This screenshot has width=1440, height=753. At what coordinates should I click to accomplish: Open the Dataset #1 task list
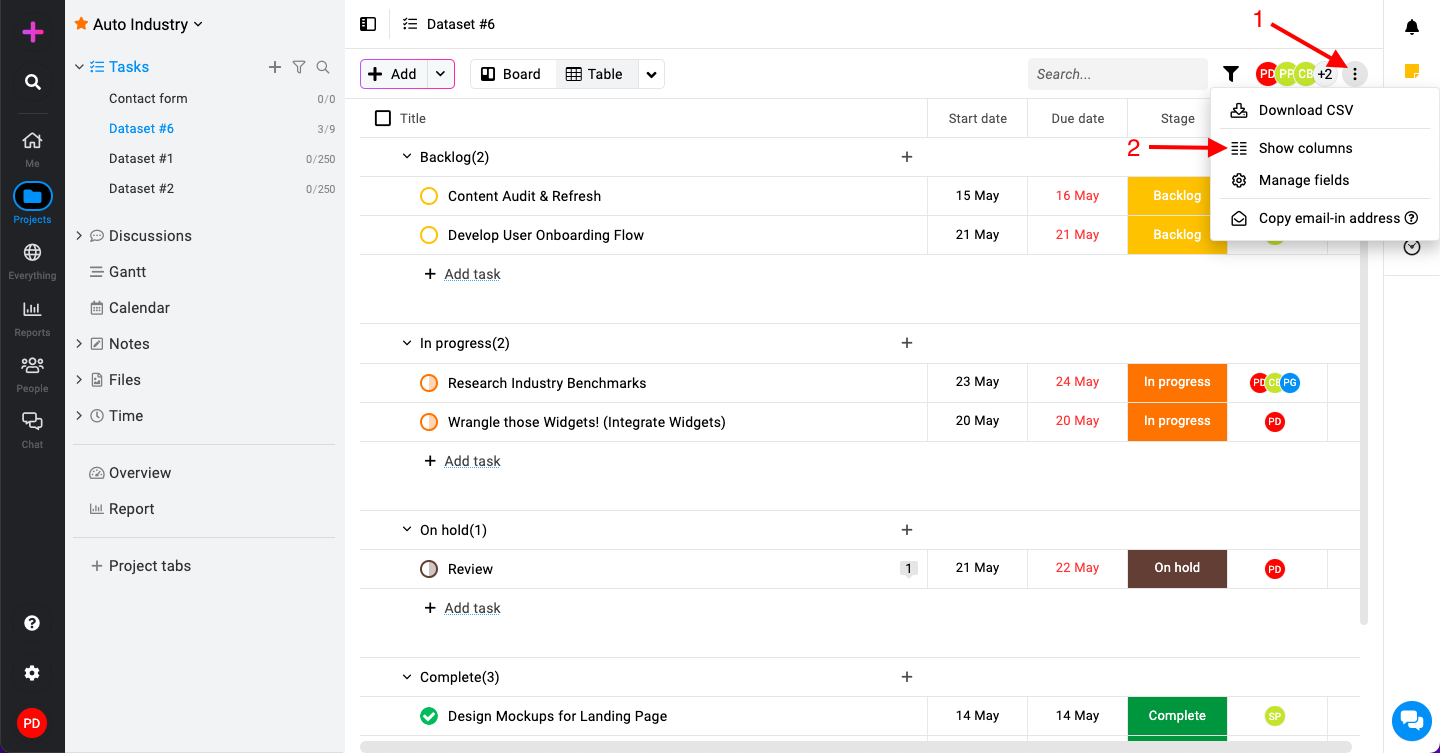coord(141,158)
